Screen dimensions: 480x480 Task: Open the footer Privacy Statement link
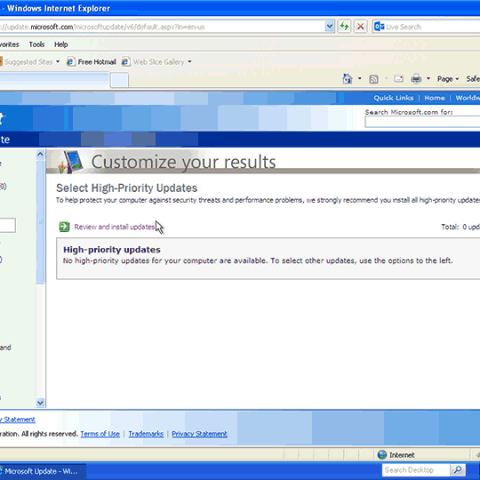[x=199, y=434]
